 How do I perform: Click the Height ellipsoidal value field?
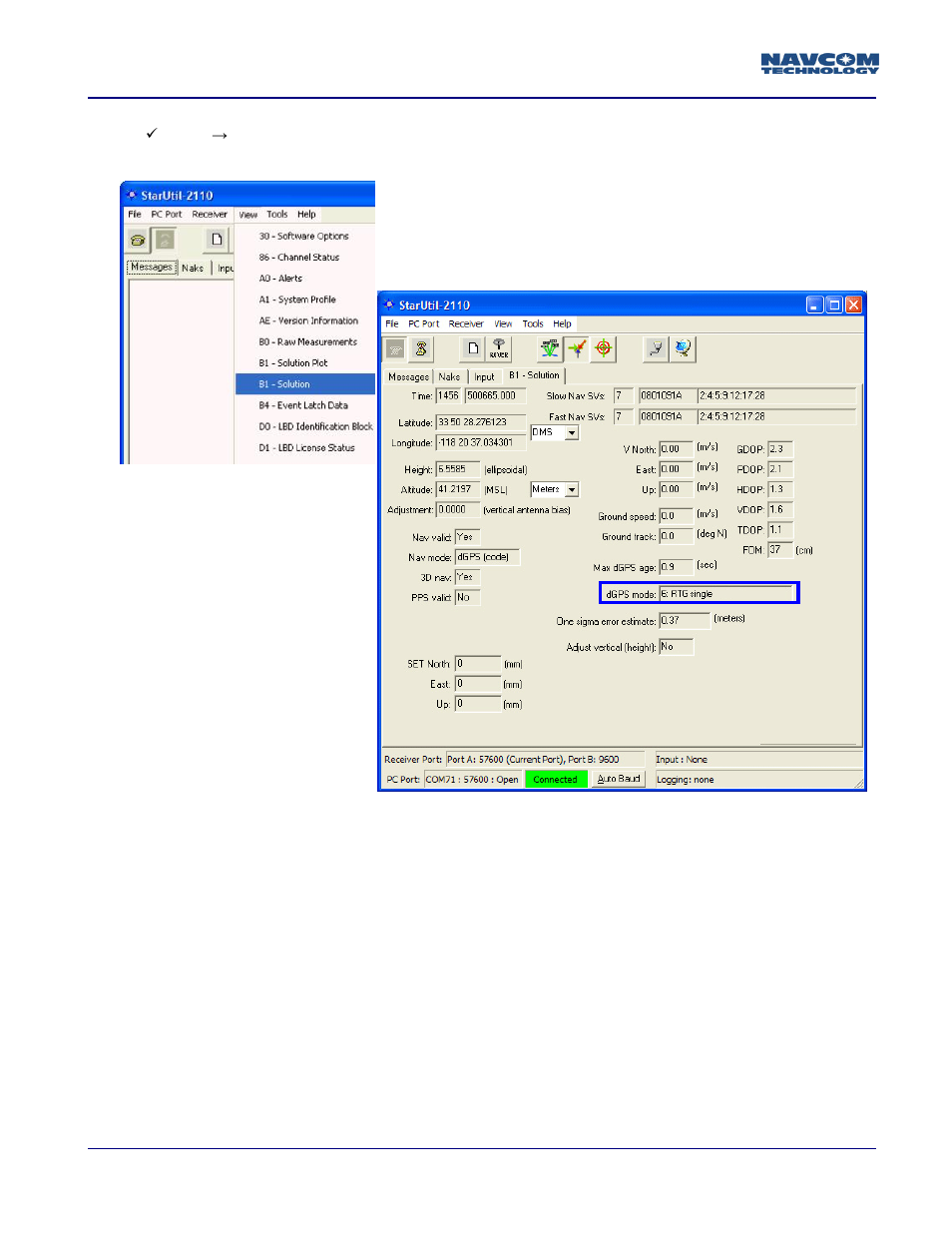[458, 469]
